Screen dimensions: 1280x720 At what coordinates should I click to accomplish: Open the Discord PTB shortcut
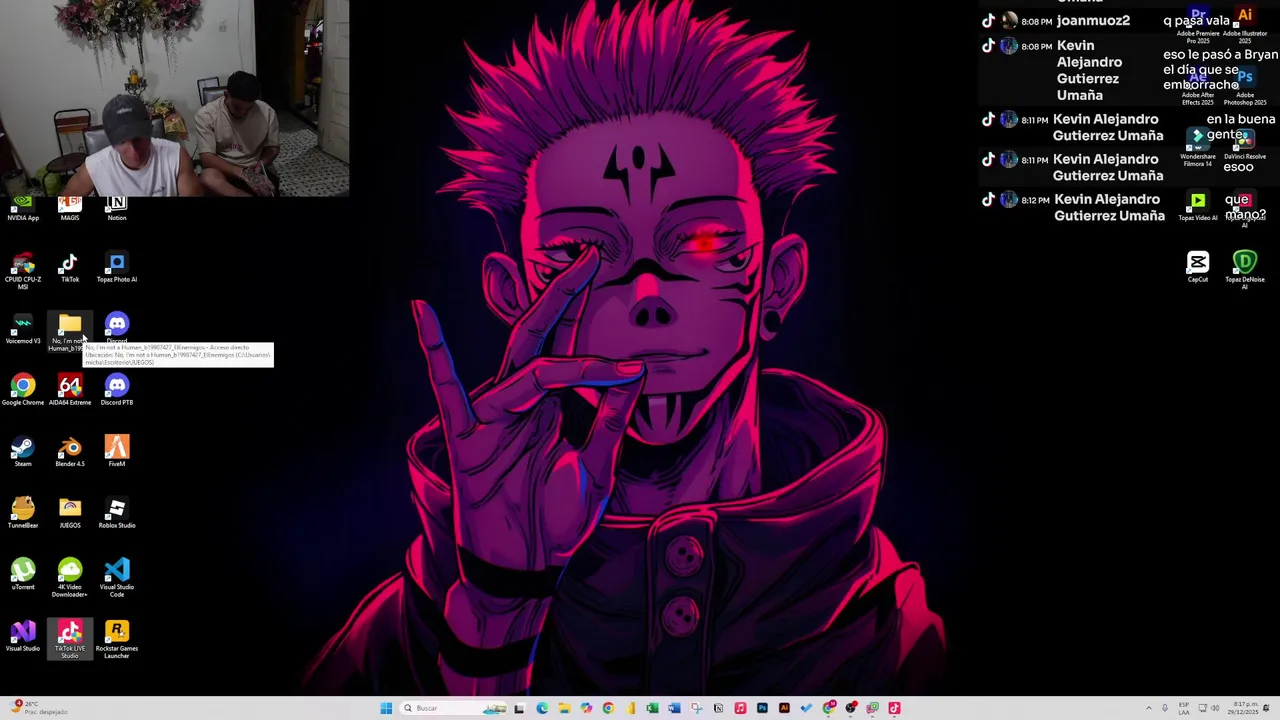(x=117, y=391)
